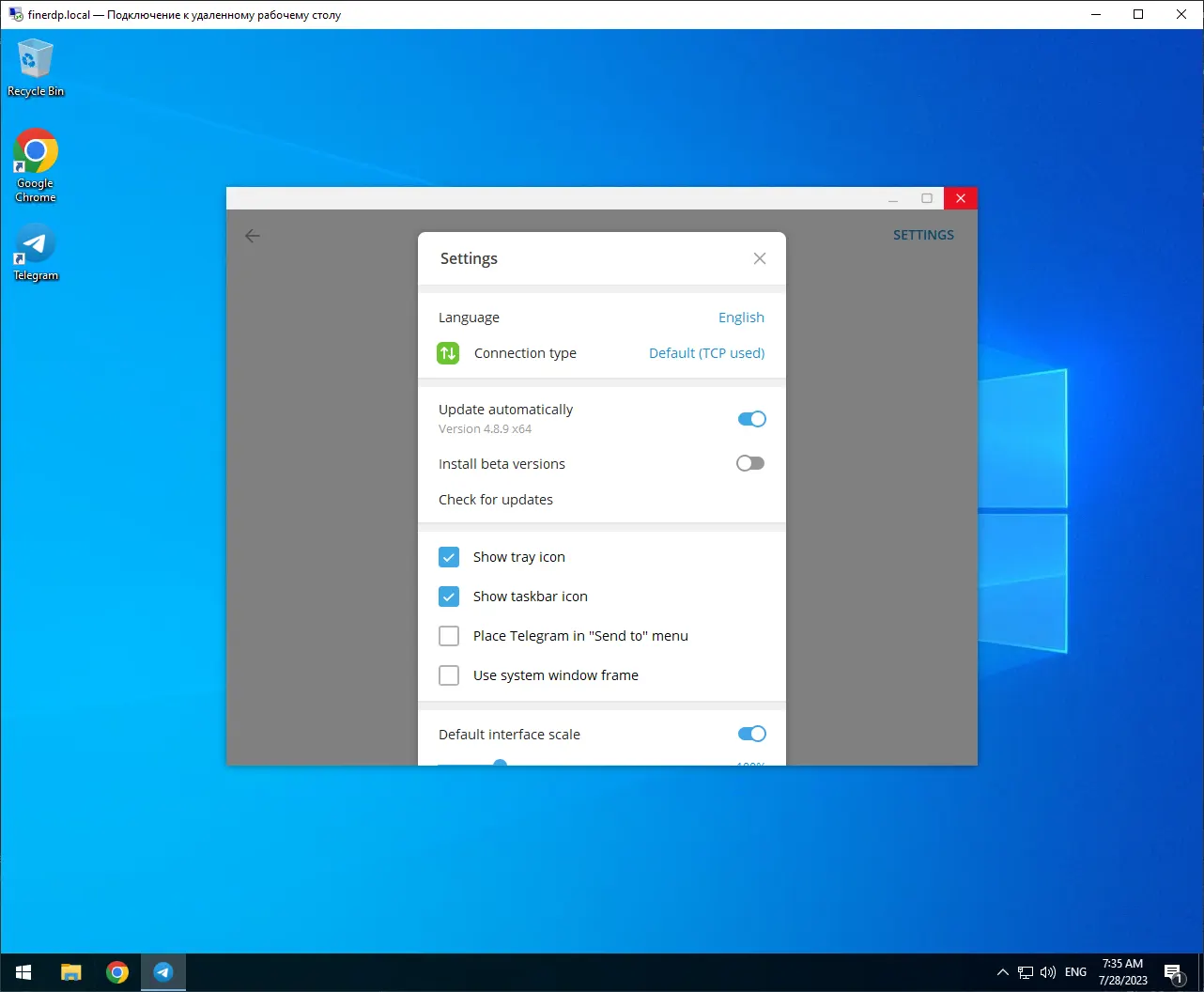Select the Telegram desktop shortcut

pyautogui.click(x=36, y=253)
